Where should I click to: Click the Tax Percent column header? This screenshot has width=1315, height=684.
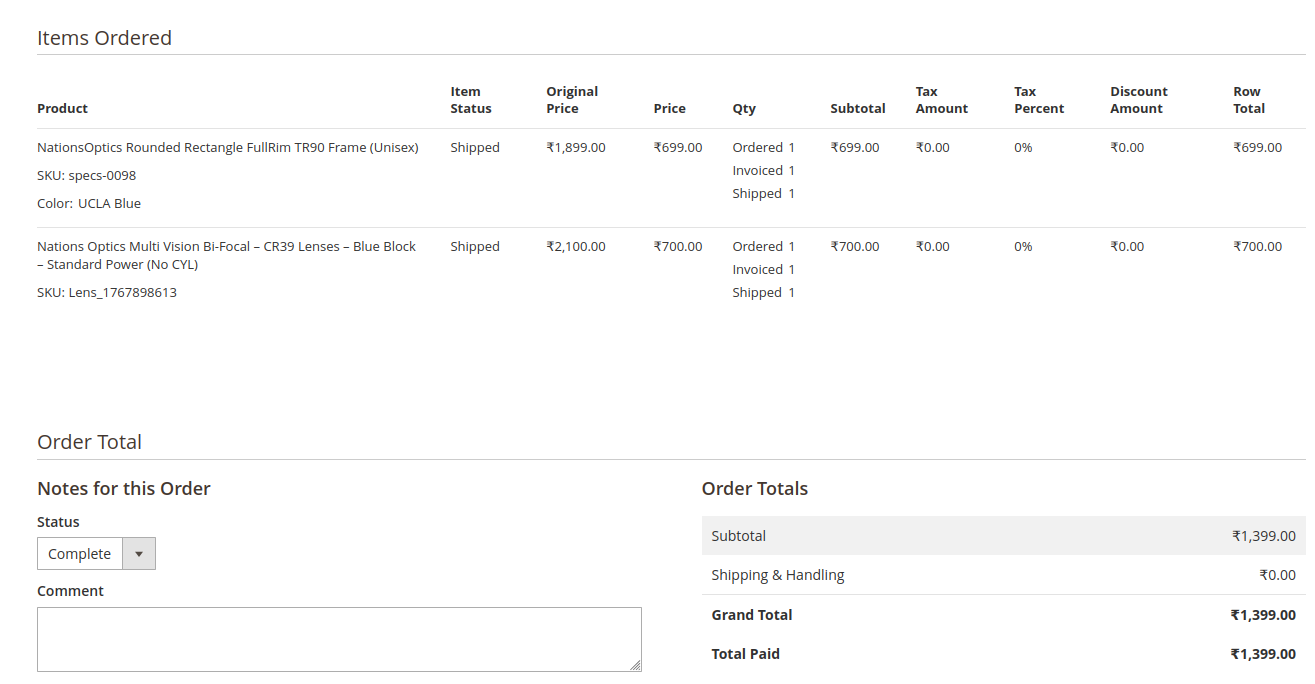(1038, 100)
